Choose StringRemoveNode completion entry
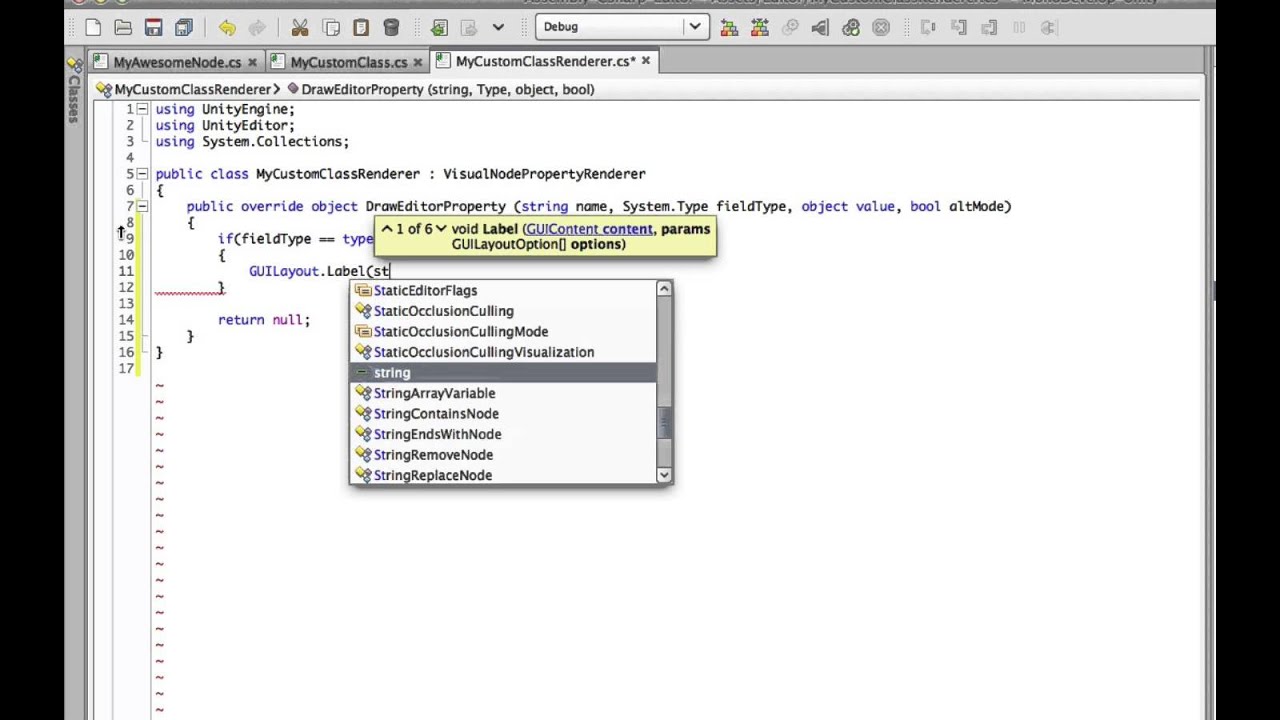The image size is (1280, 720). tap(503, 455)
